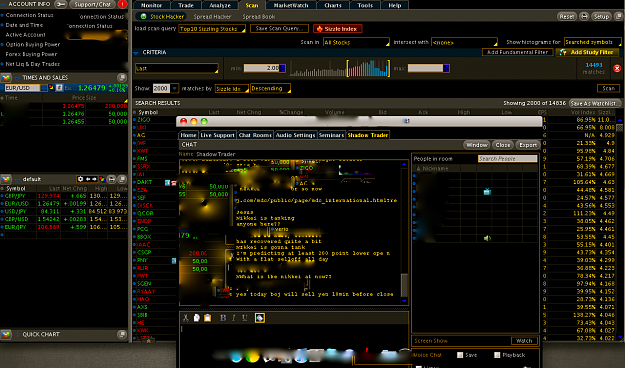
Task: Click the Quick Chart gadget selector icon
Action: click(6, 334)
